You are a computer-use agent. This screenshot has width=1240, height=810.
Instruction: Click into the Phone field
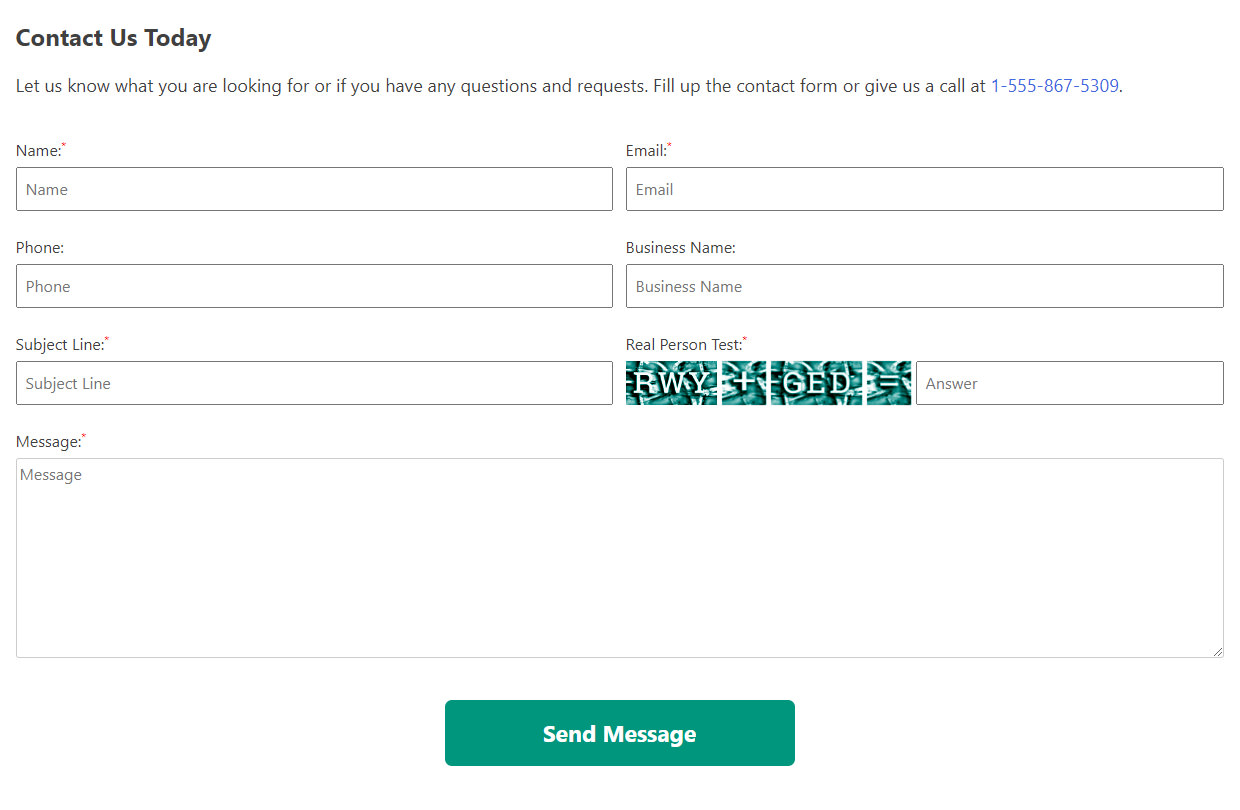coord(314,286)
